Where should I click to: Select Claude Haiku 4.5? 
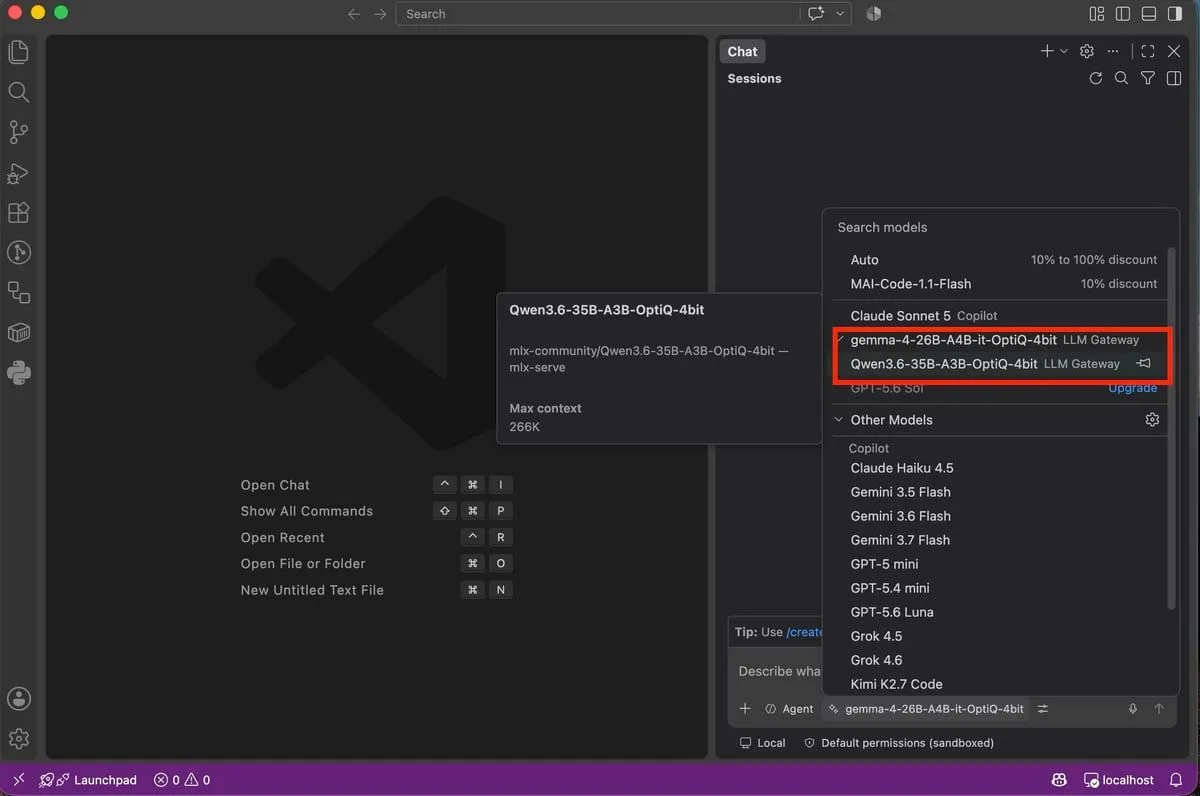tap(999, 468)
